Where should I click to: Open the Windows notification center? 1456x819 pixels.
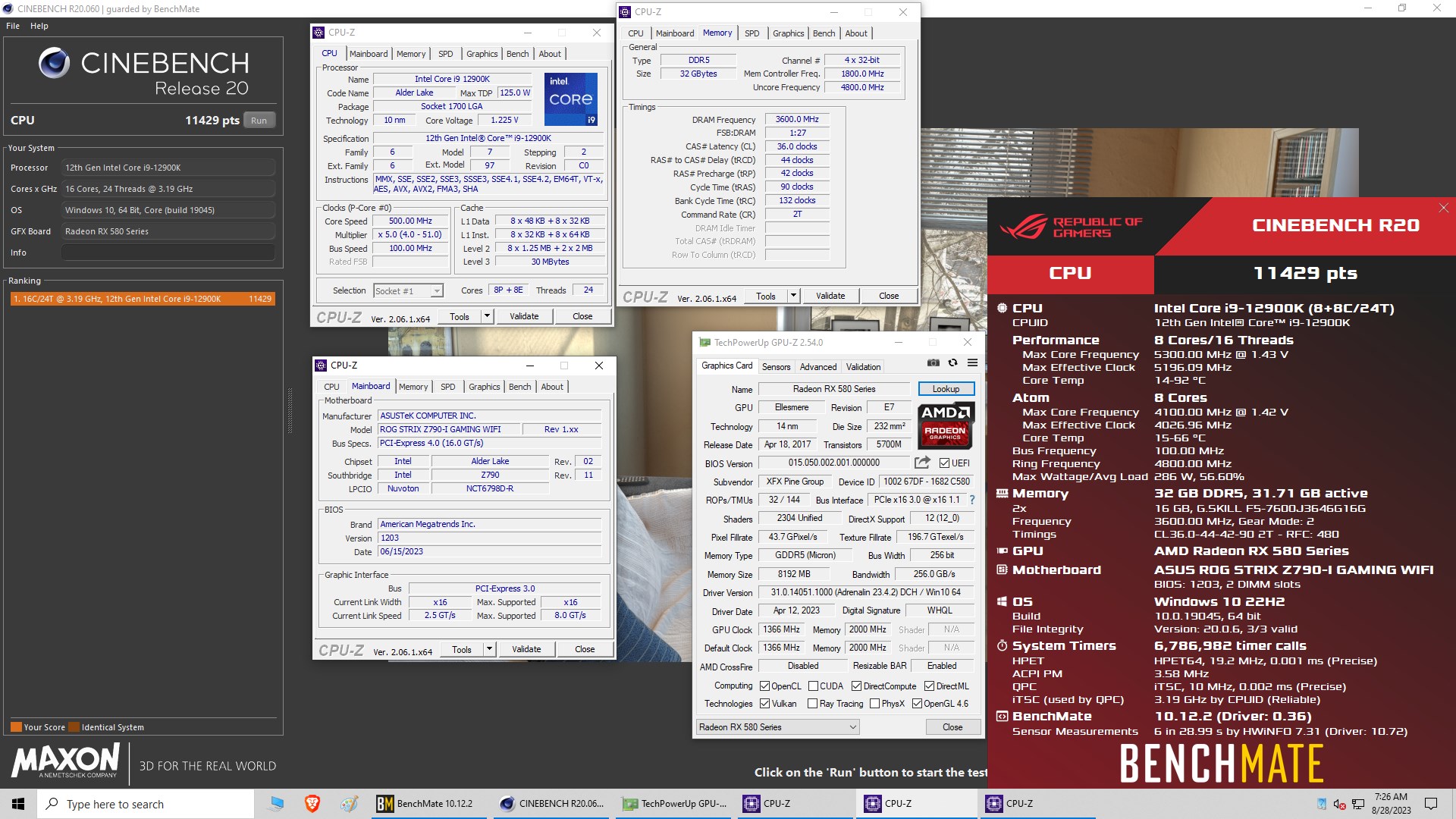coord(1431,804)
